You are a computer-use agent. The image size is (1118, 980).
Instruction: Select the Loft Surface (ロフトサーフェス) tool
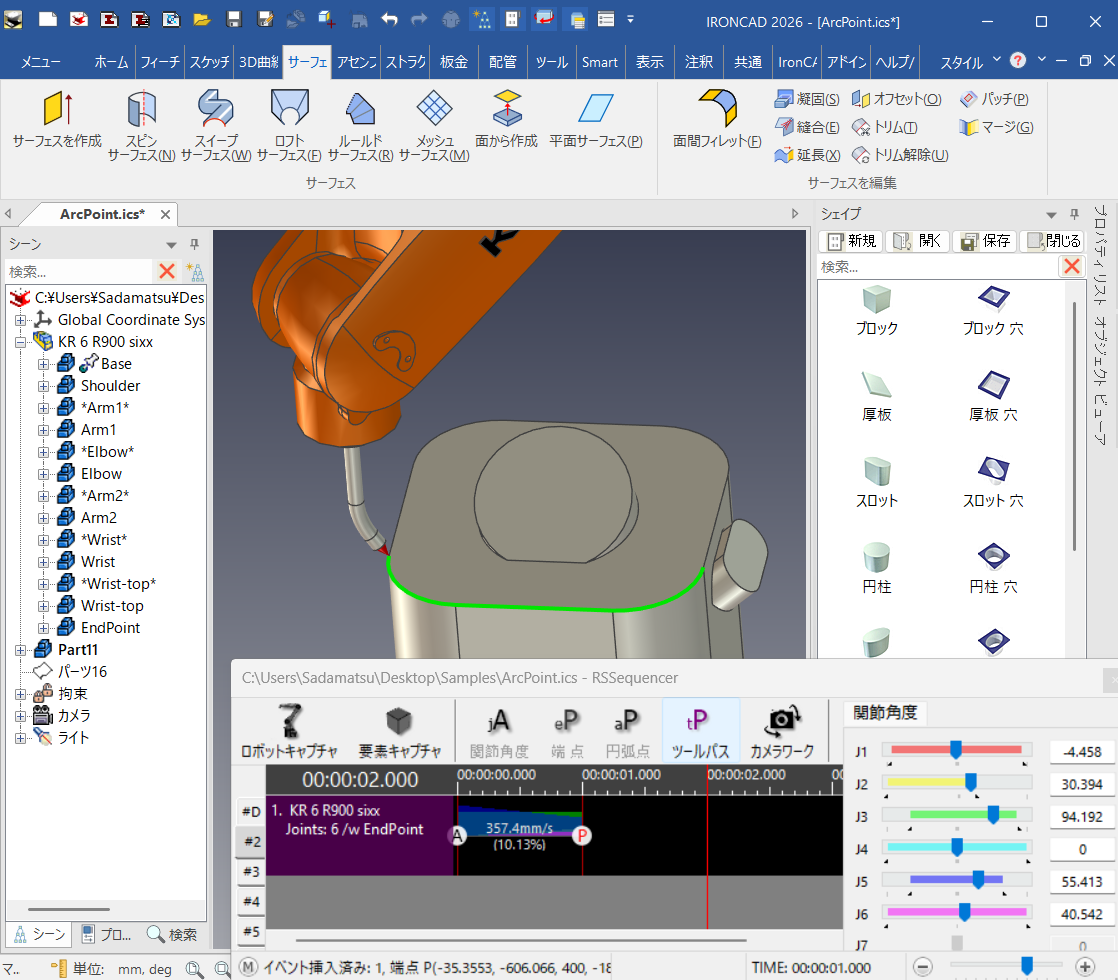pyautogui.click(x=289, y=126)
